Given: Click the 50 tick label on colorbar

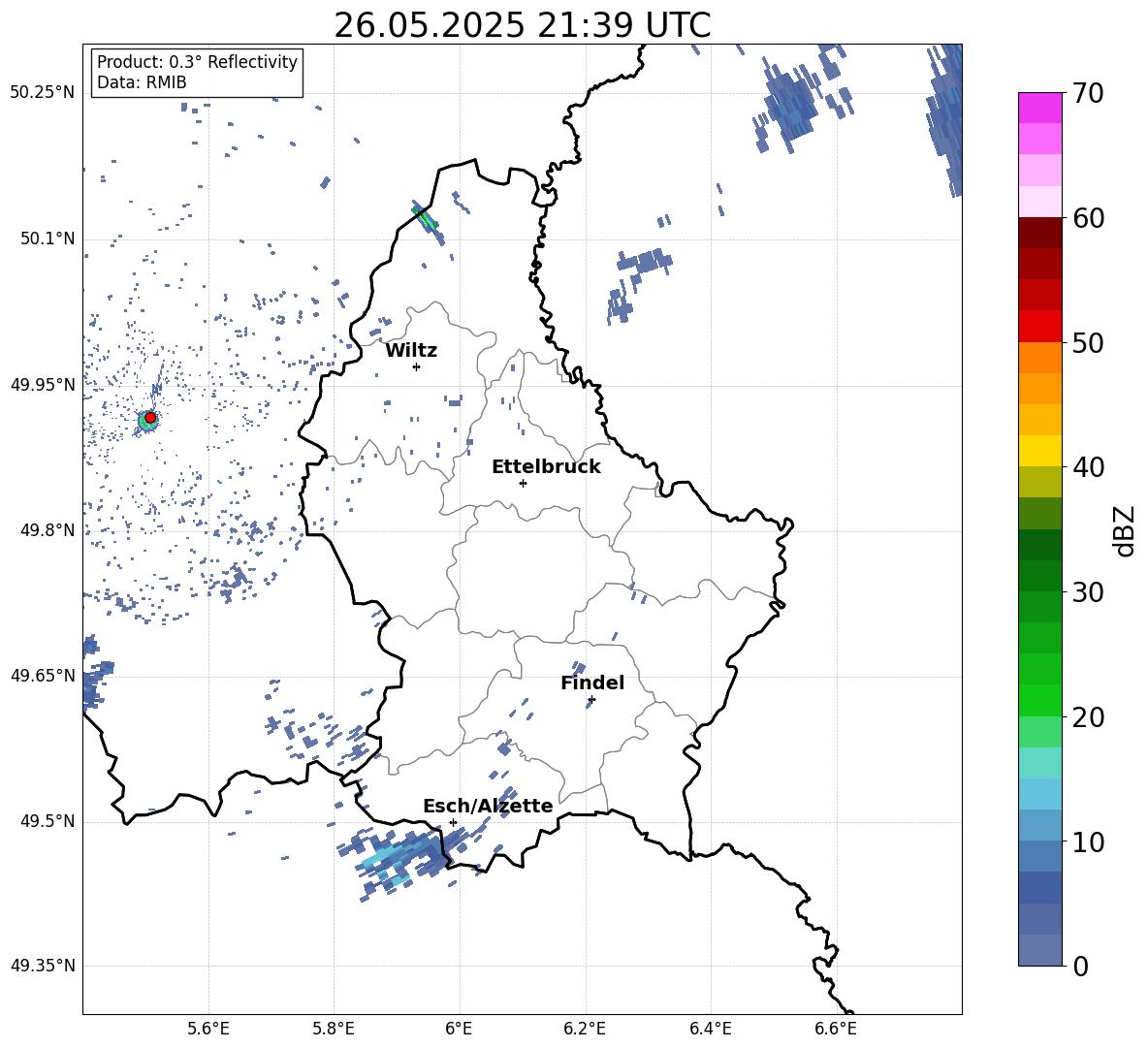Looking at the screenshot, I should [x=1088, y=343].
